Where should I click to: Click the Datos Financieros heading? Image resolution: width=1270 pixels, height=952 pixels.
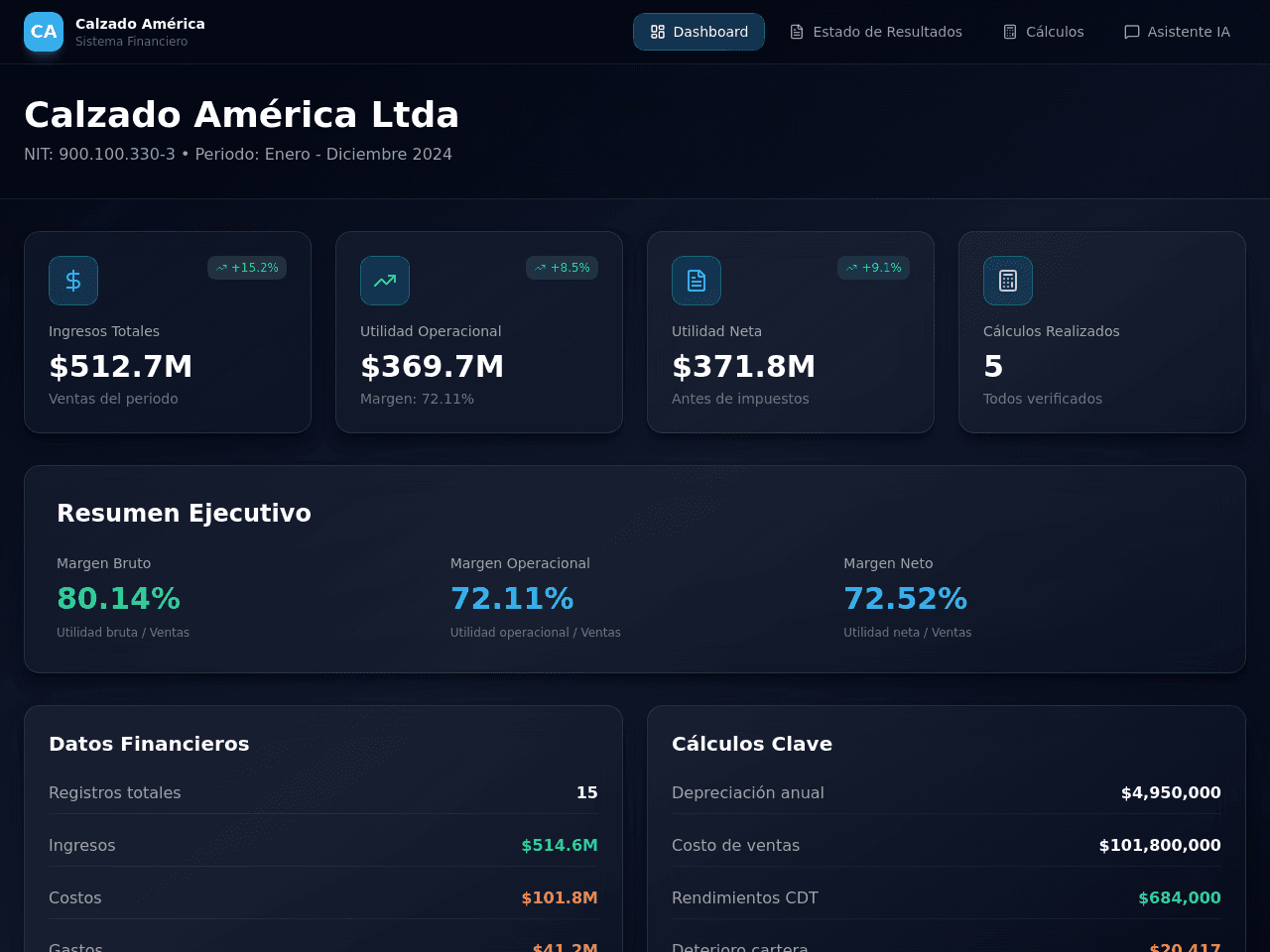(x=149, y=744)
